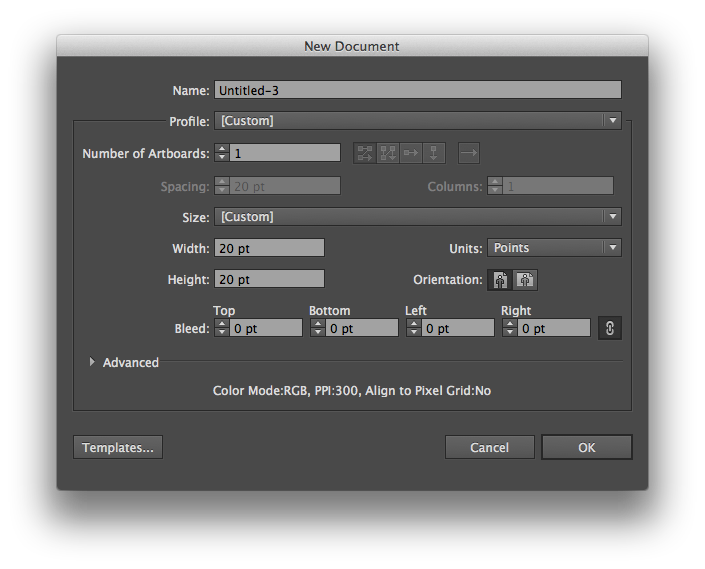705x569 pixels.
Task: Click the Cancel button
Action: pyautogui.click(x=490, y=447)
